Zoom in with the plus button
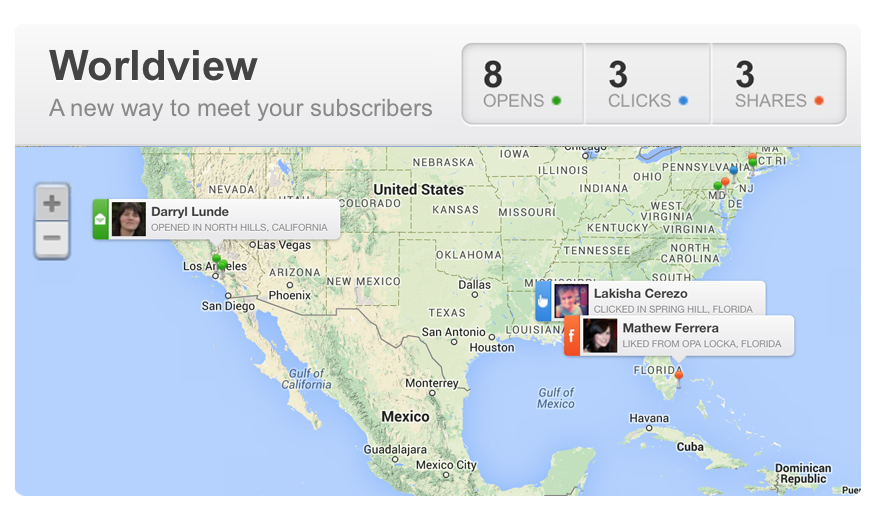 (52, 203)
